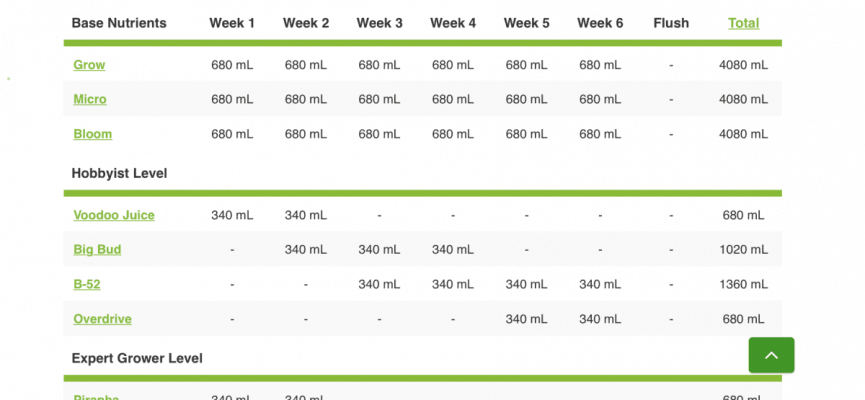
Task: Click Big Bud total 1020 mL cell
Action: click(743, 249)
